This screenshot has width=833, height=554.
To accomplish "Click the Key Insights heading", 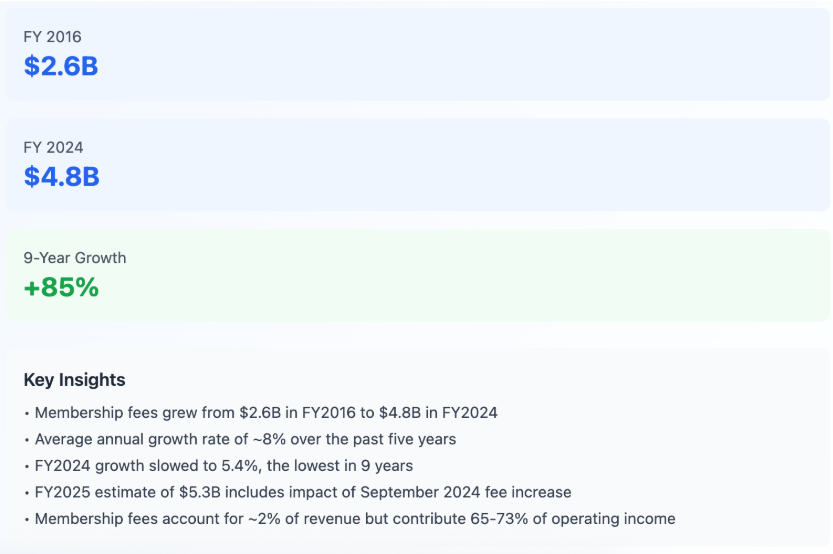I will pos(74,380).
